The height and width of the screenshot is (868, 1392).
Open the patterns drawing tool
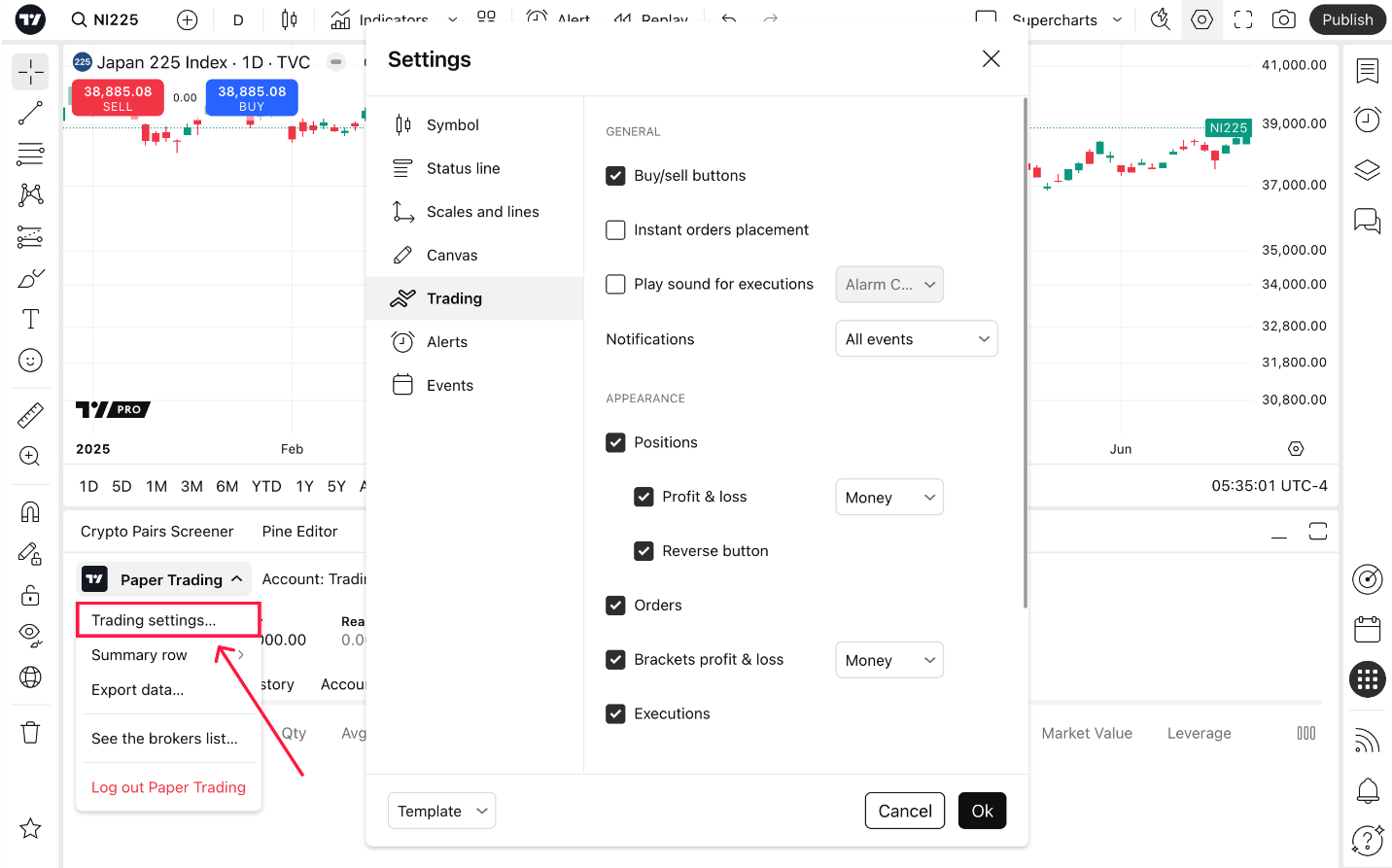(x=30, y=194)
